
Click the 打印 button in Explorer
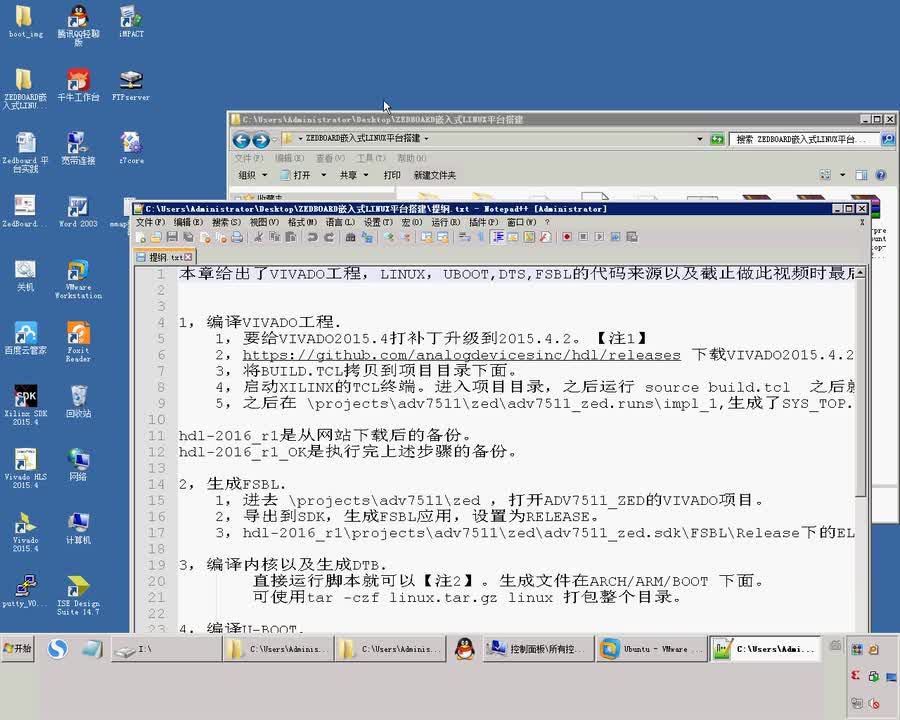coord(392,175)
